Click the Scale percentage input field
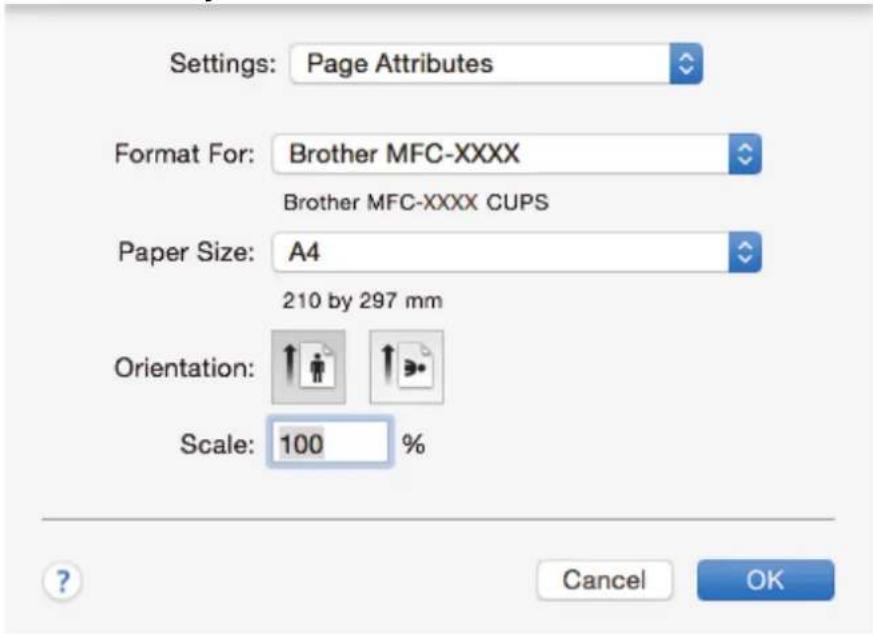Viewport: 873px width, 634px height. [330, 443]
